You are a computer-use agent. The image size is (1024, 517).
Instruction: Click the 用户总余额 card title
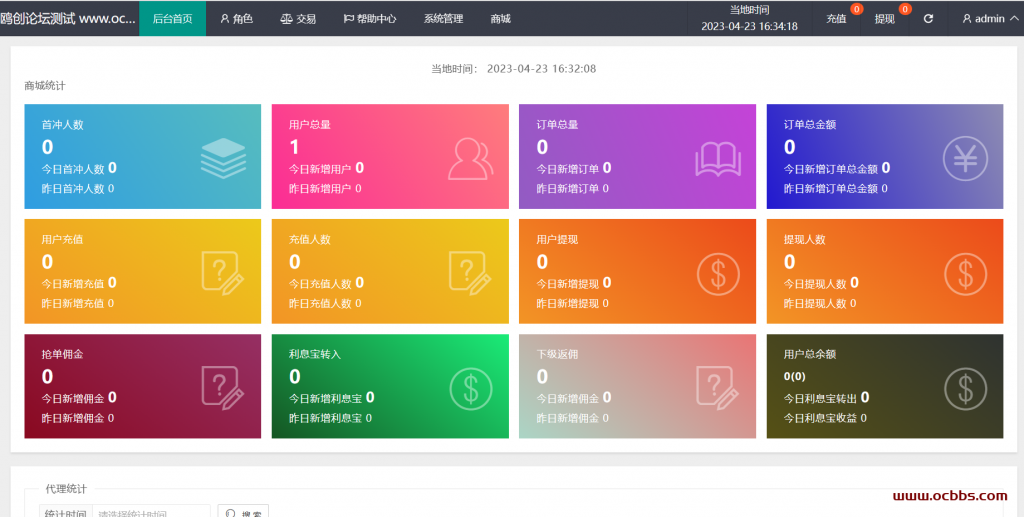tap(810, 354)
